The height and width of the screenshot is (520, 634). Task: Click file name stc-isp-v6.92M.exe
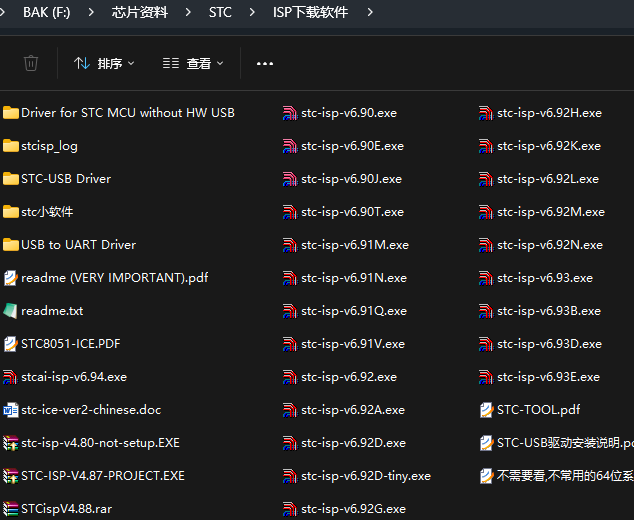551,212
